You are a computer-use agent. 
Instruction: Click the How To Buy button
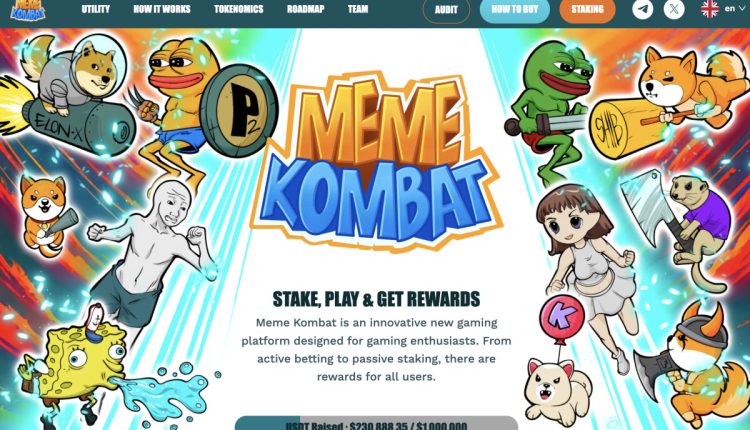click(515, 10)
